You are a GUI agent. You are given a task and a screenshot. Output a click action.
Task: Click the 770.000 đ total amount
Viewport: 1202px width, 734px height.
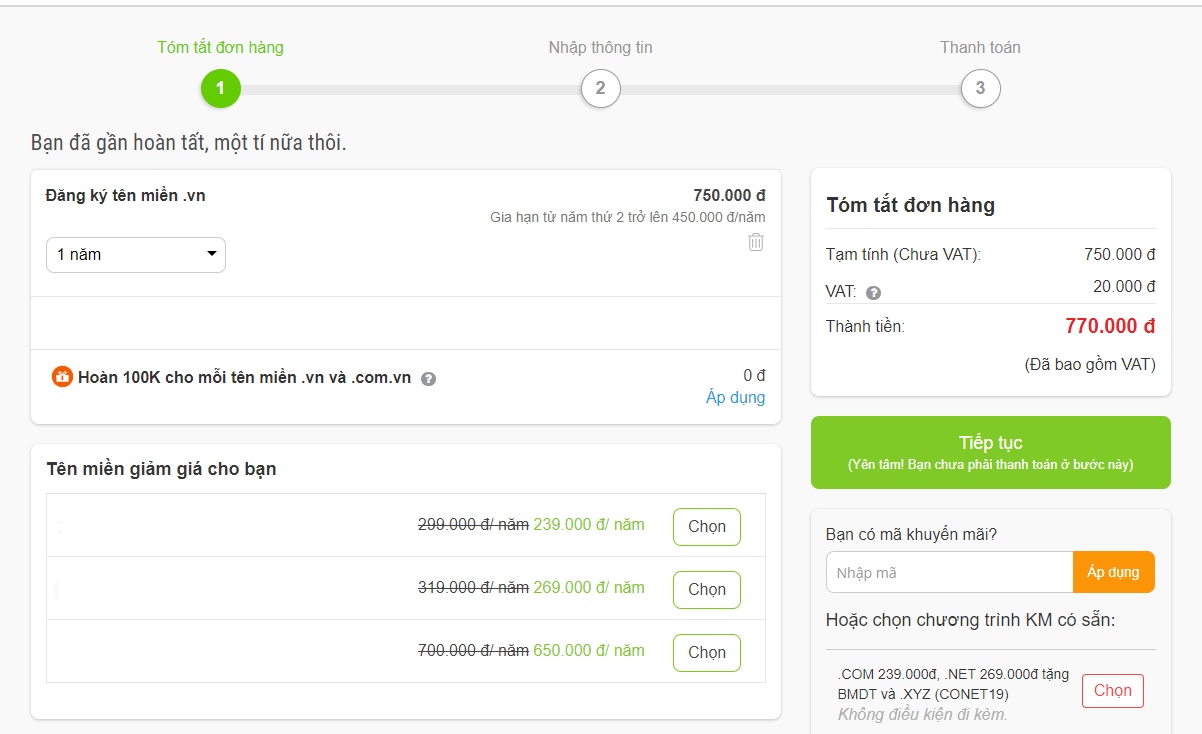pyautogui.click(x=1110, y=326)
